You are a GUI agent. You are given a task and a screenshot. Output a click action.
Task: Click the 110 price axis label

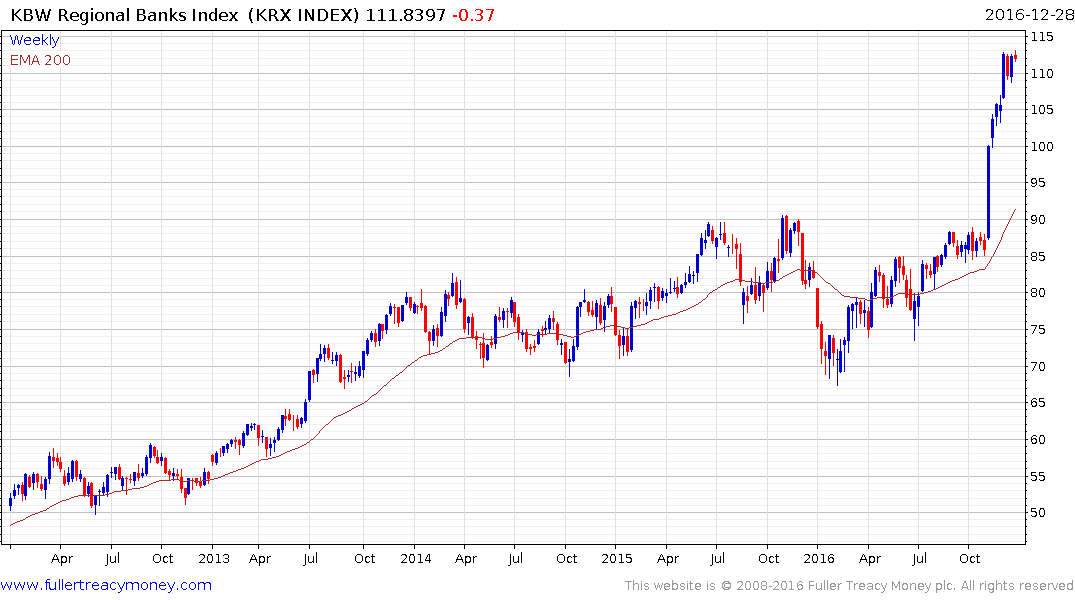pyautogui.click(x=1042, y=73)
